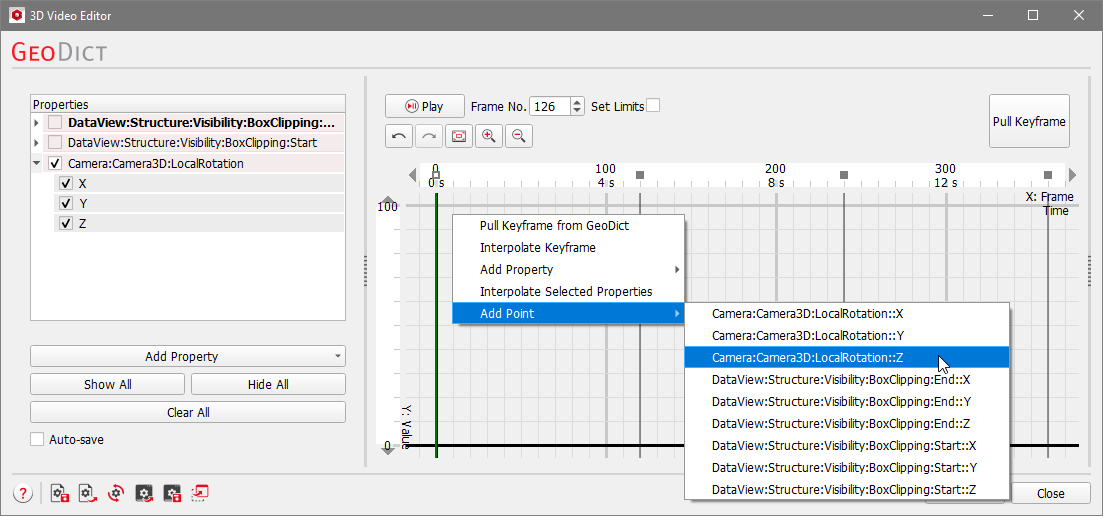Click the first gear document save icon
The image size is (1103, 516).
(59, 493)
